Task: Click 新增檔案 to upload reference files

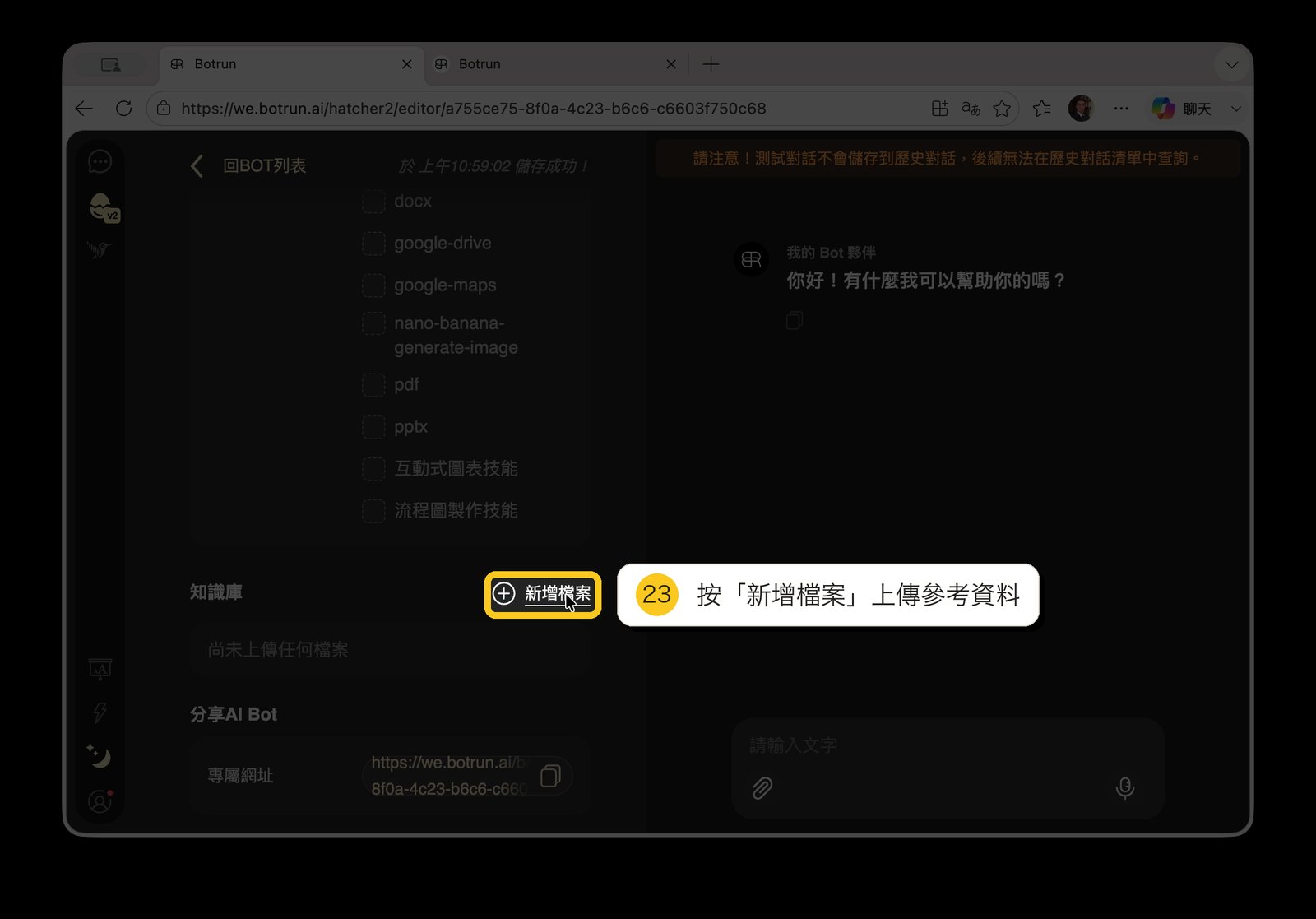Action: point(543,594)
